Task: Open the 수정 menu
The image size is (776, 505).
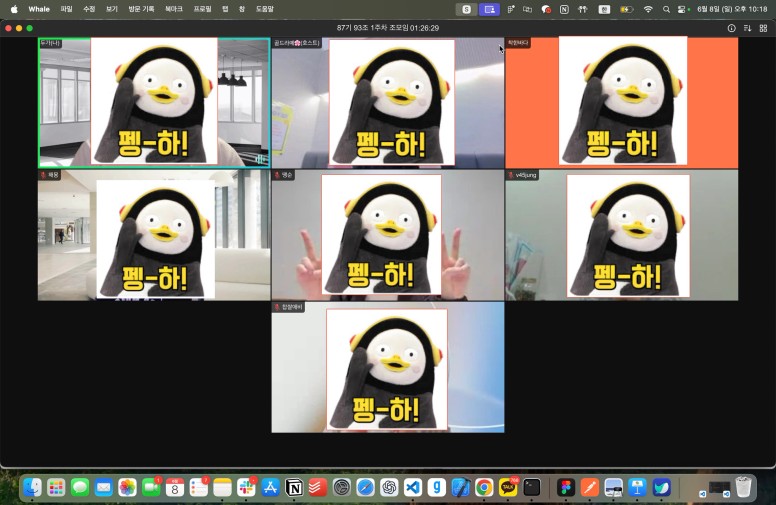Action: pyautogui.click(x=89, y=9)
